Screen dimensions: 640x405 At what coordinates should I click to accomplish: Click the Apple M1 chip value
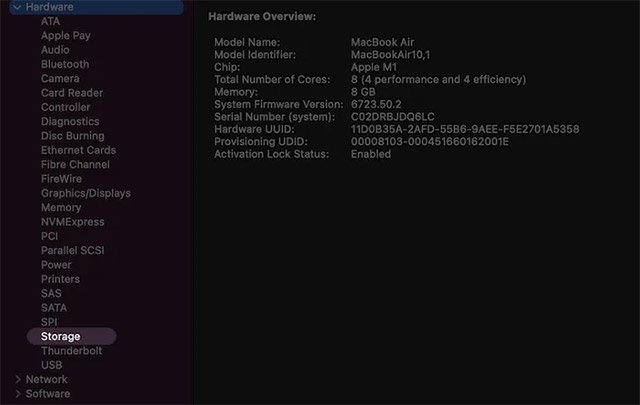tap(374, 67)
